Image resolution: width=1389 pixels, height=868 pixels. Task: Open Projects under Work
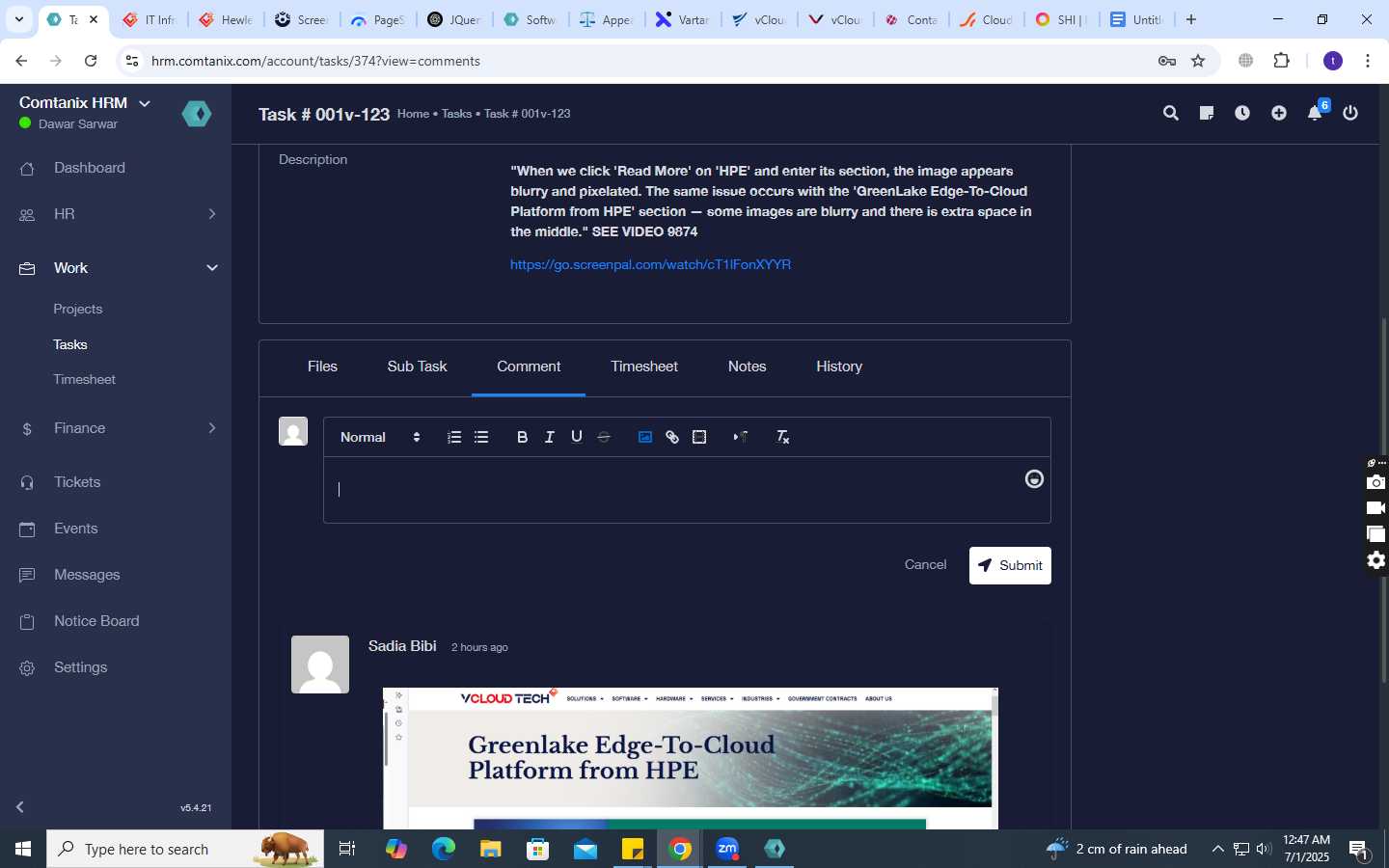coord(78,309)
